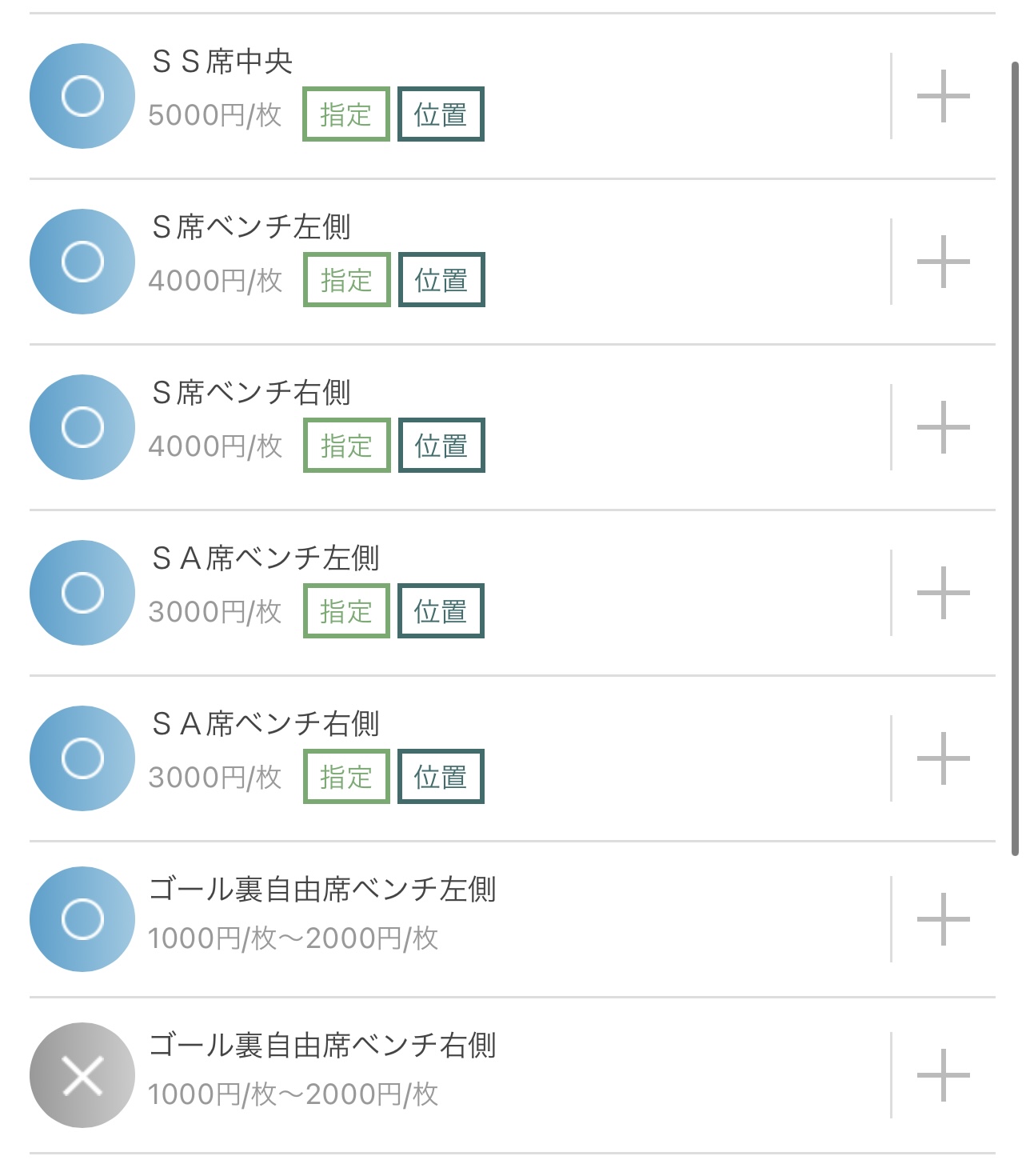Viewport: 1026px width, 1176px height.
Task: Click the 指定 tag for ＳＳ席中央
Action: (x=345, y=114)
